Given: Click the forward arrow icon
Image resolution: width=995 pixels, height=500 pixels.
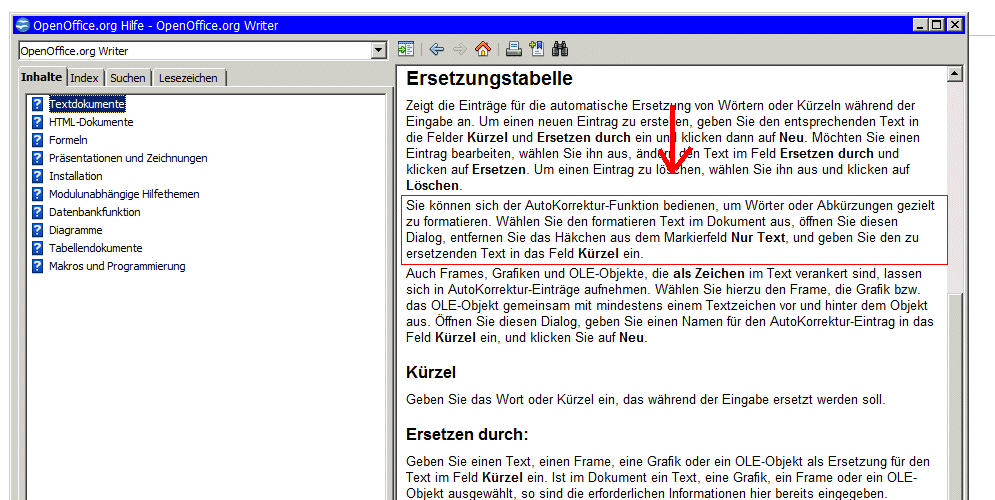Looking at the screenshot, I should pyautogui.click(x=460, y=49).
